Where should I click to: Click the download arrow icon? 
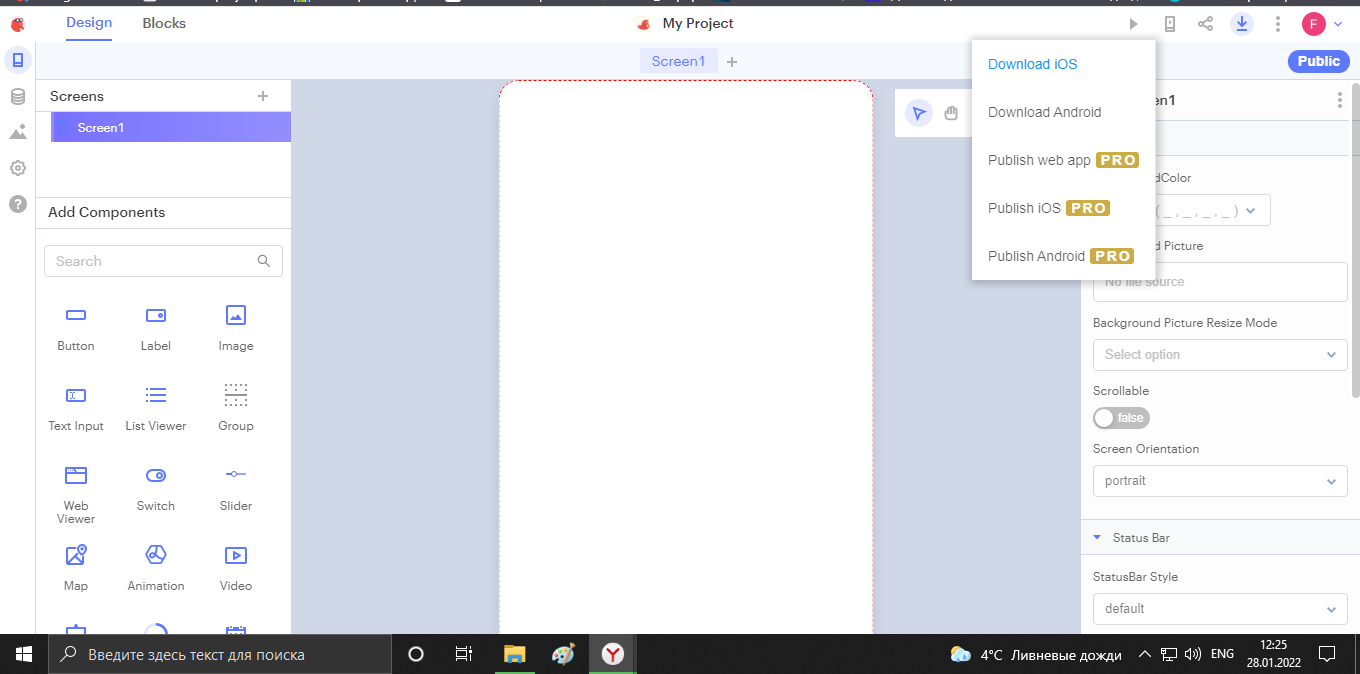point(1241,23)
